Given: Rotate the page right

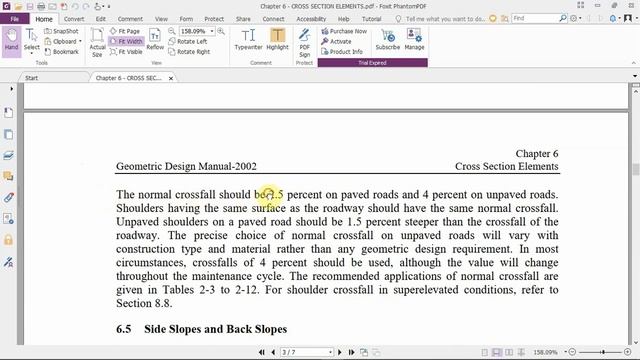Looking at the screenshot, I should pyautogui.click(x=189, y=52).
